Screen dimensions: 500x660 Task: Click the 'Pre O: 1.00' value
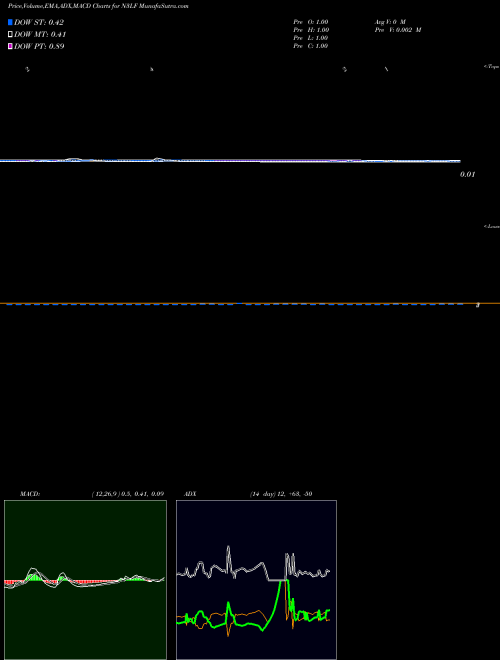[311, 22]
